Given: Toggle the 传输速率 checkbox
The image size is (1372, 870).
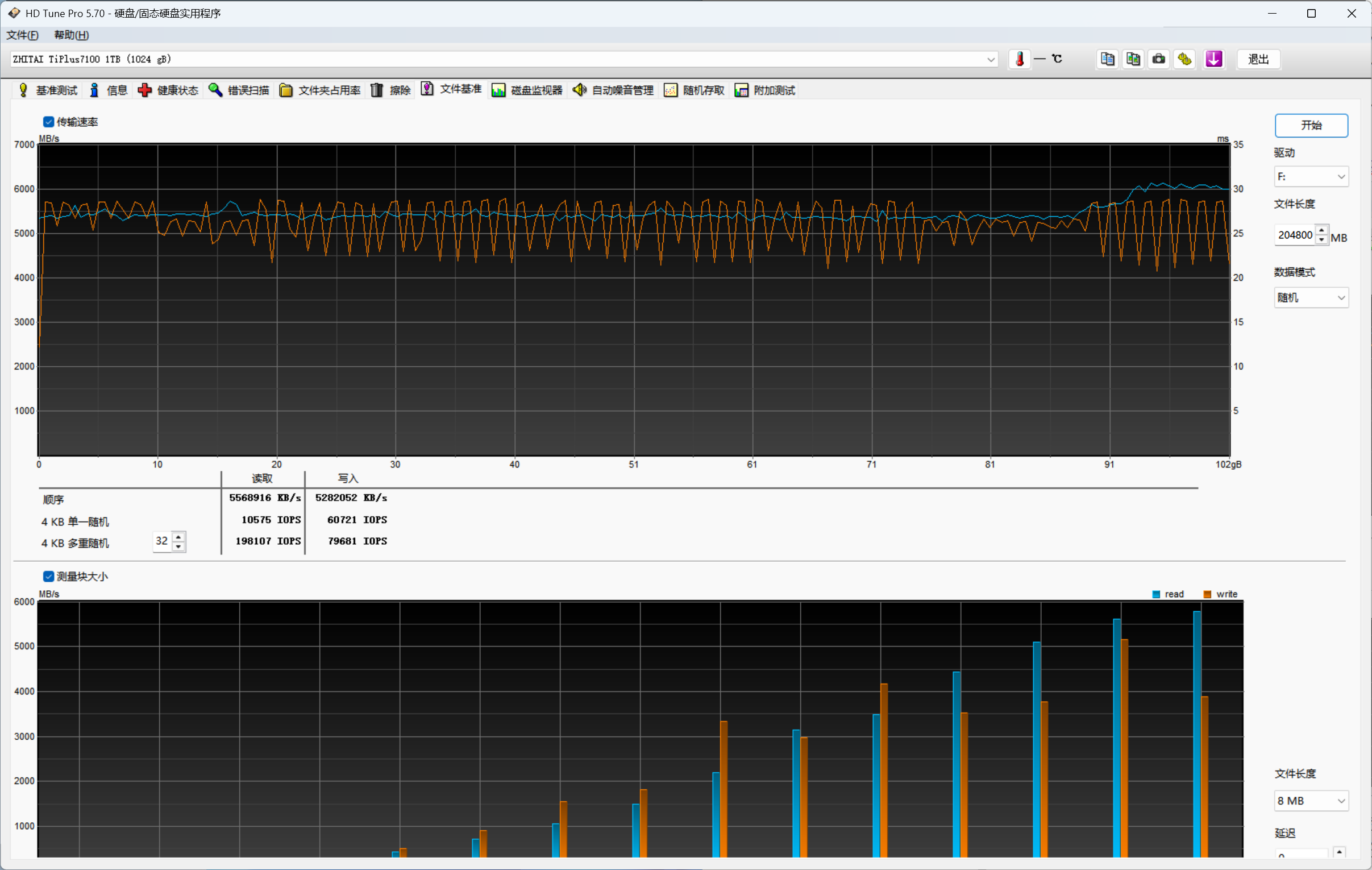Looking at the screenshot, I should point(48,122).
